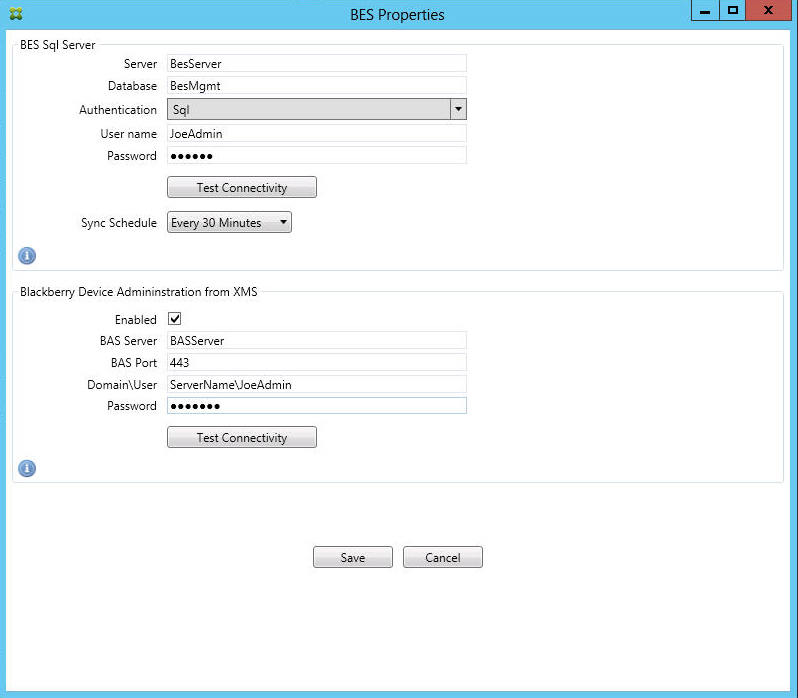This screenshot has height=698, width=798.
Task: Click the info icon in Blackberry Device Administration section
Action: tap(27, 468)
